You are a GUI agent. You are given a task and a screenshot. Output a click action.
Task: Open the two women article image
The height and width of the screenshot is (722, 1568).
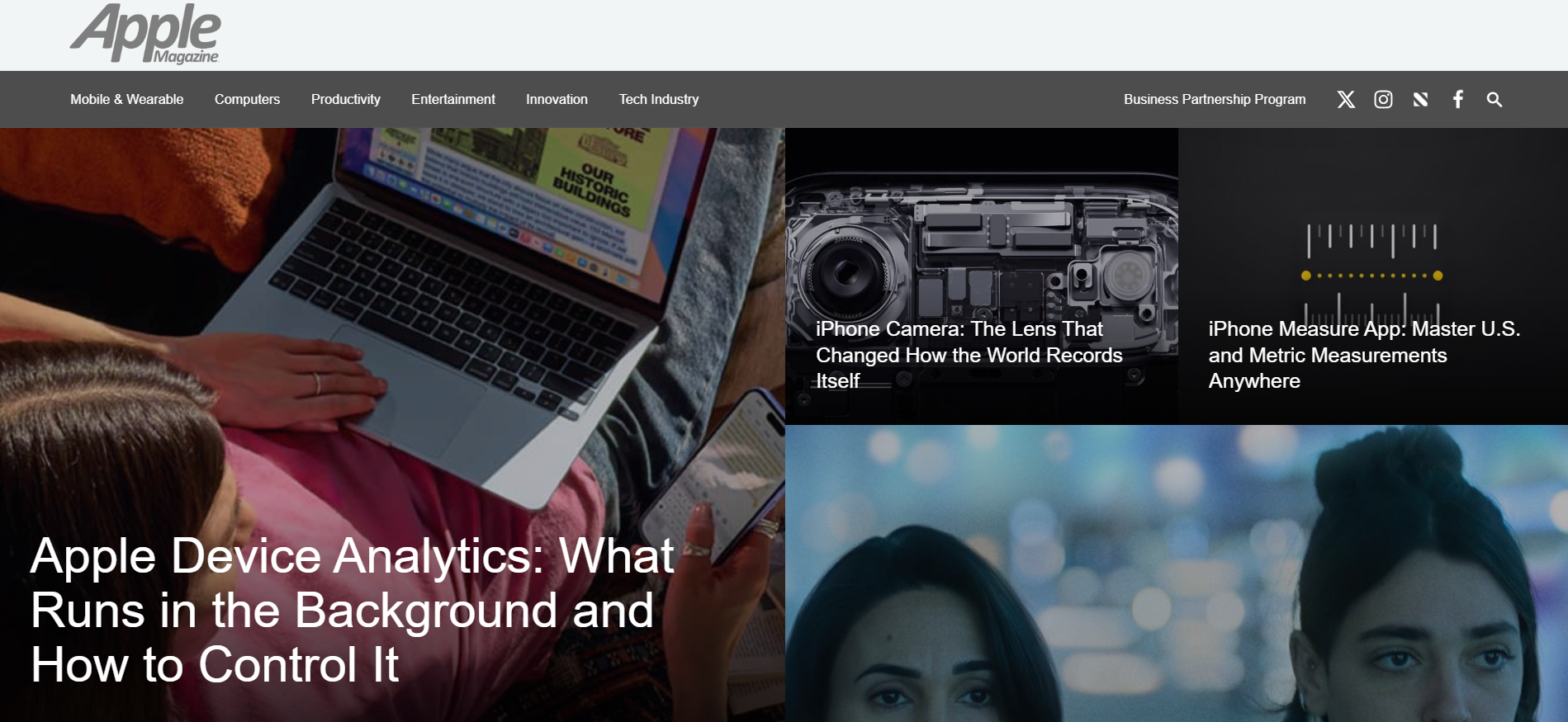pos(1177,573)
